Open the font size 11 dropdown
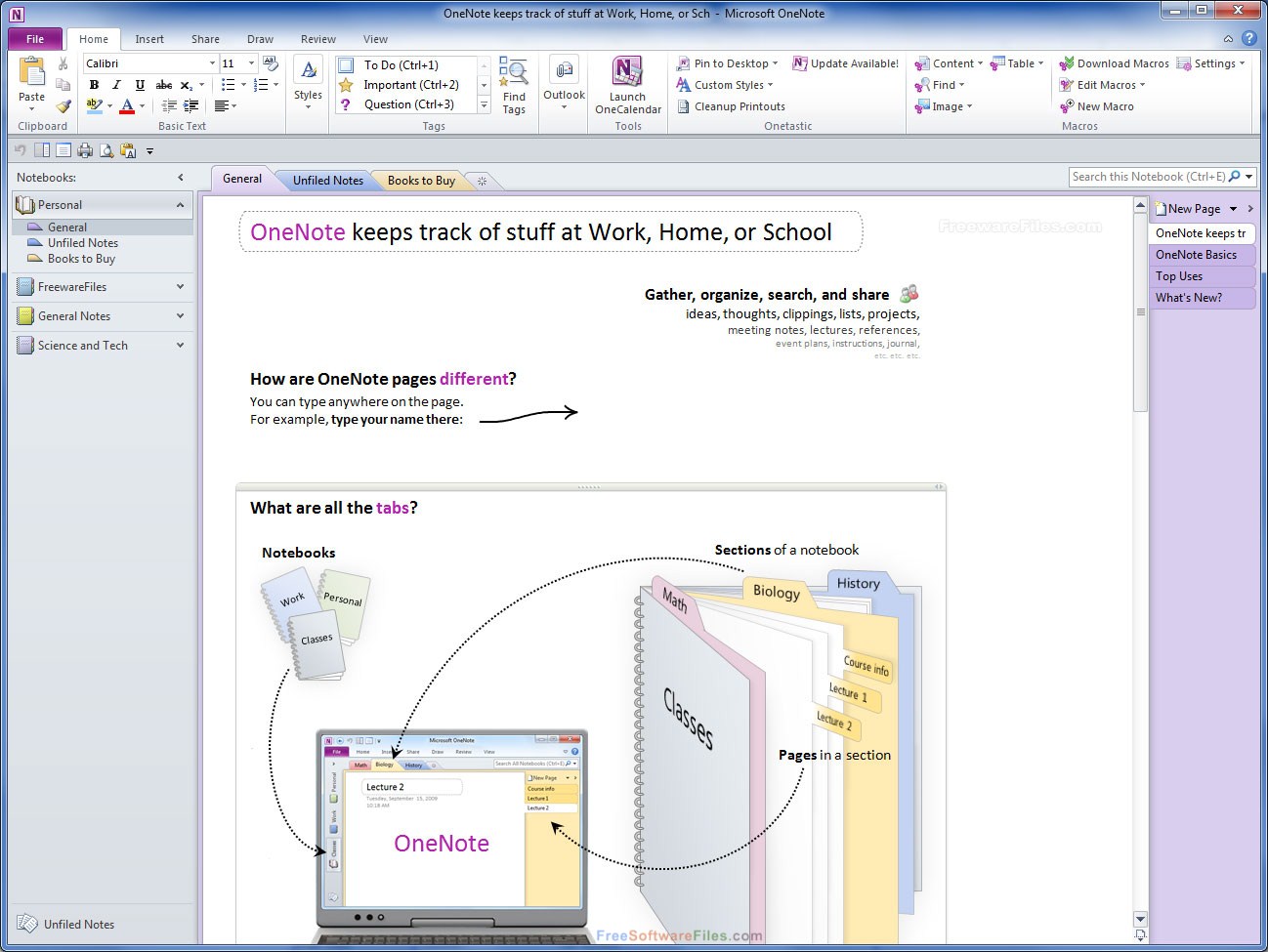Screen dimensions: 1268x952 click(251, 63)
